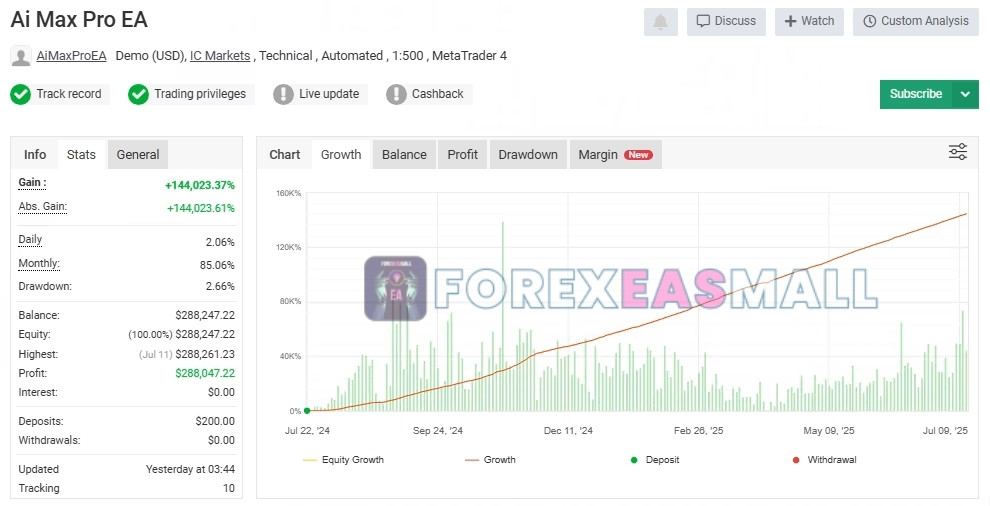The image size is (990, 506).
Task: Click the Subscribe button
Action: [x=915, y=94]
